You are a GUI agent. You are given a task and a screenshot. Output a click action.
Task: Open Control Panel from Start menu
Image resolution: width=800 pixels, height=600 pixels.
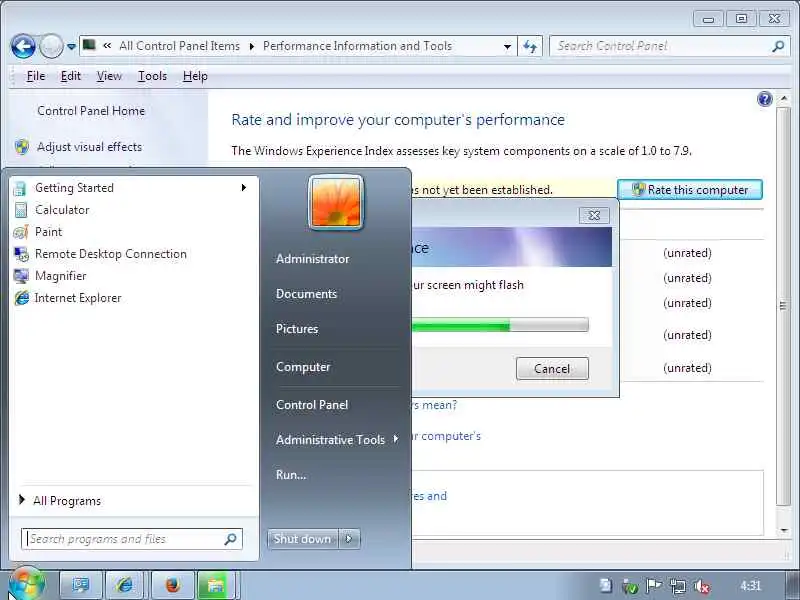312,405
